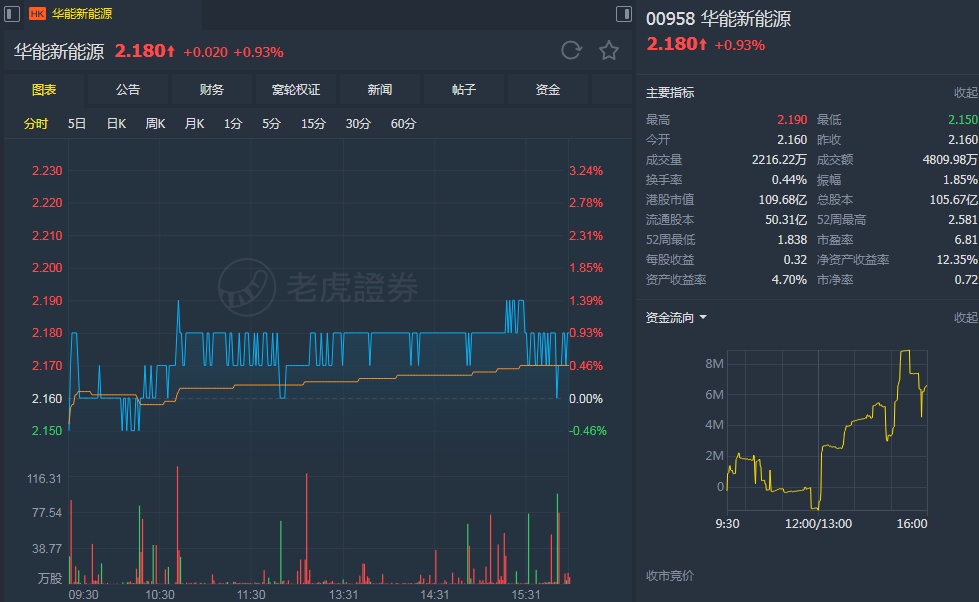Click the 最低 value 2.150
Viewport: 979px width, 602px height.
coord(963,119)
